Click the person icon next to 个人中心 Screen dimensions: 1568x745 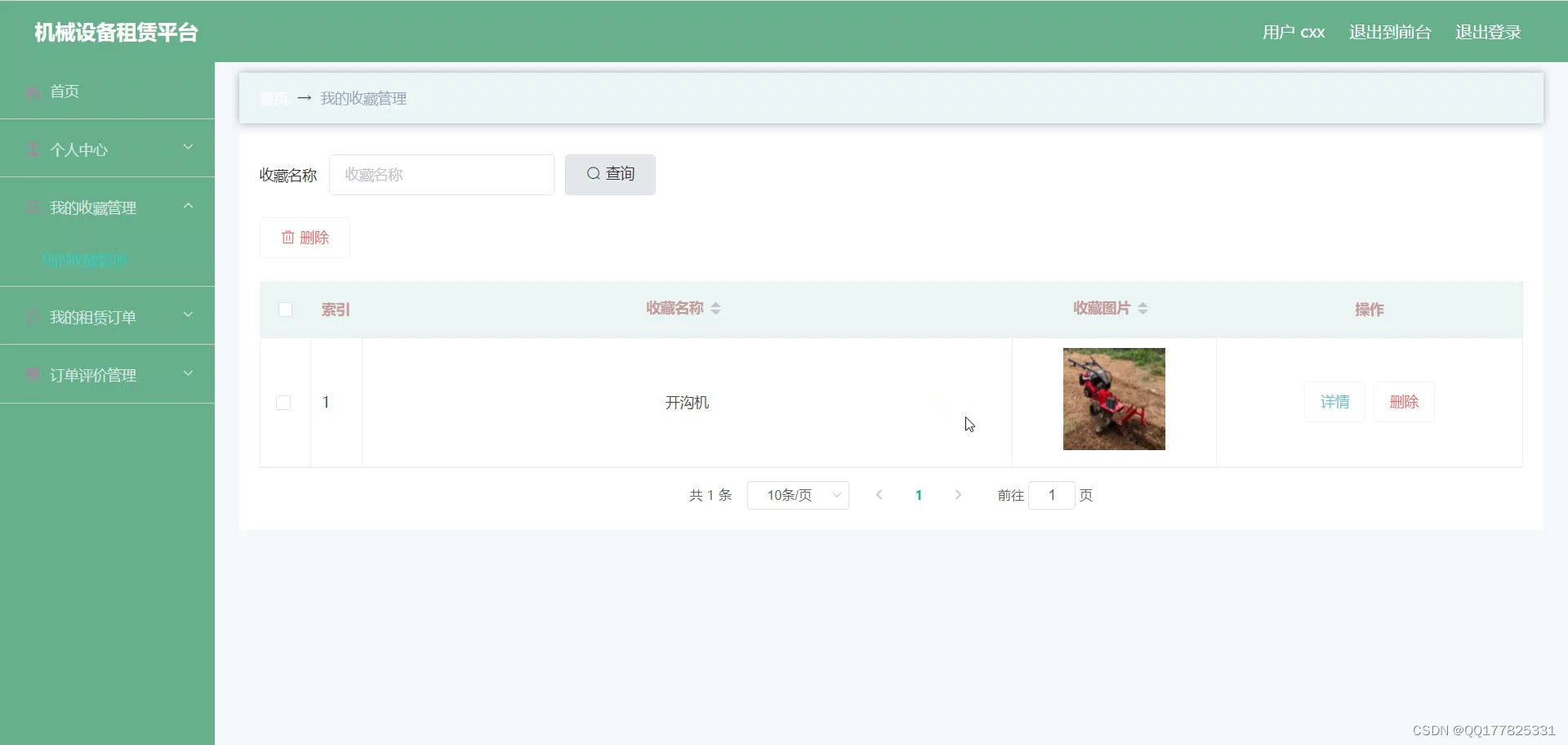tap(33, 149)
